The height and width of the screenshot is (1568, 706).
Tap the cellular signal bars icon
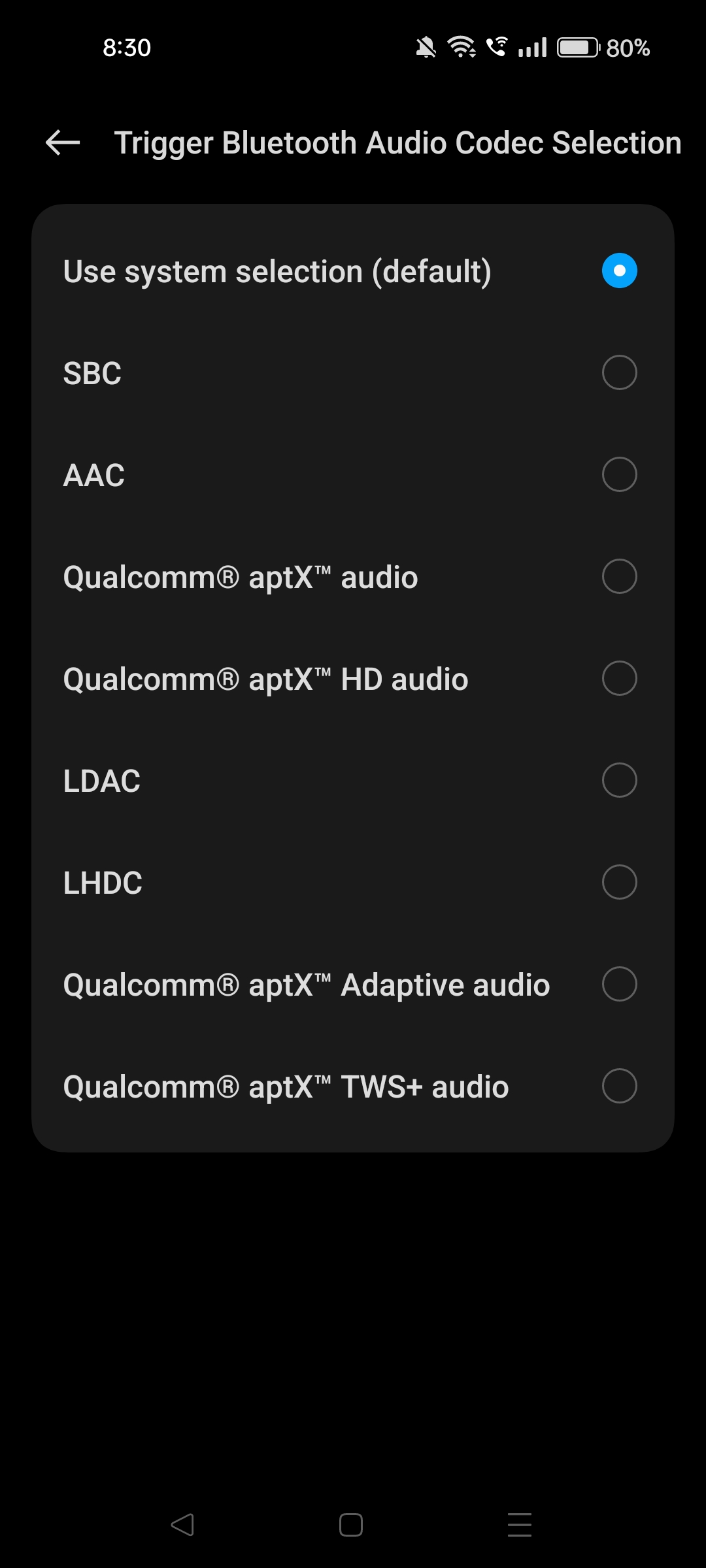[x=533, y=48]
